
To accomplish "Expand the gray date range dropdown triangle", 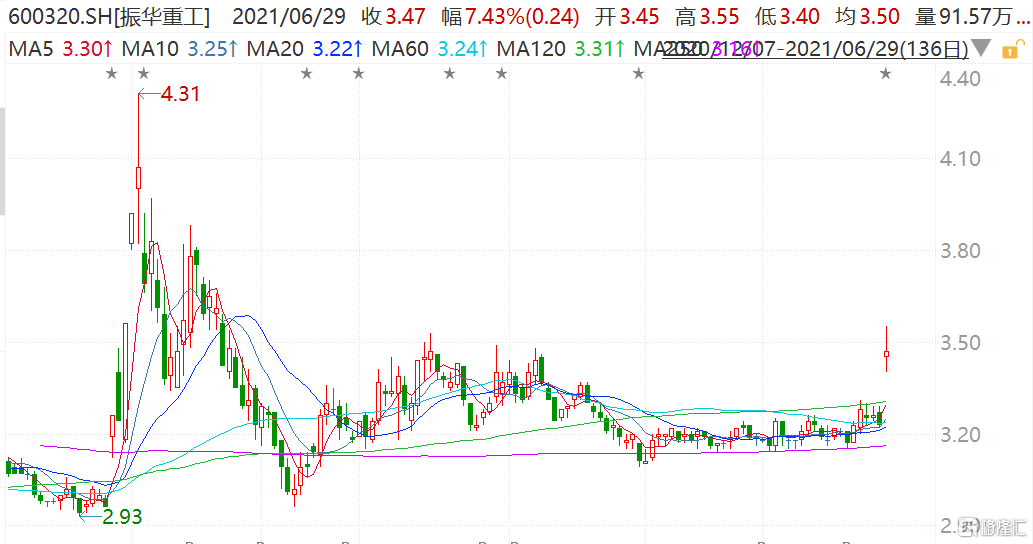I will [x=983, y=49].
